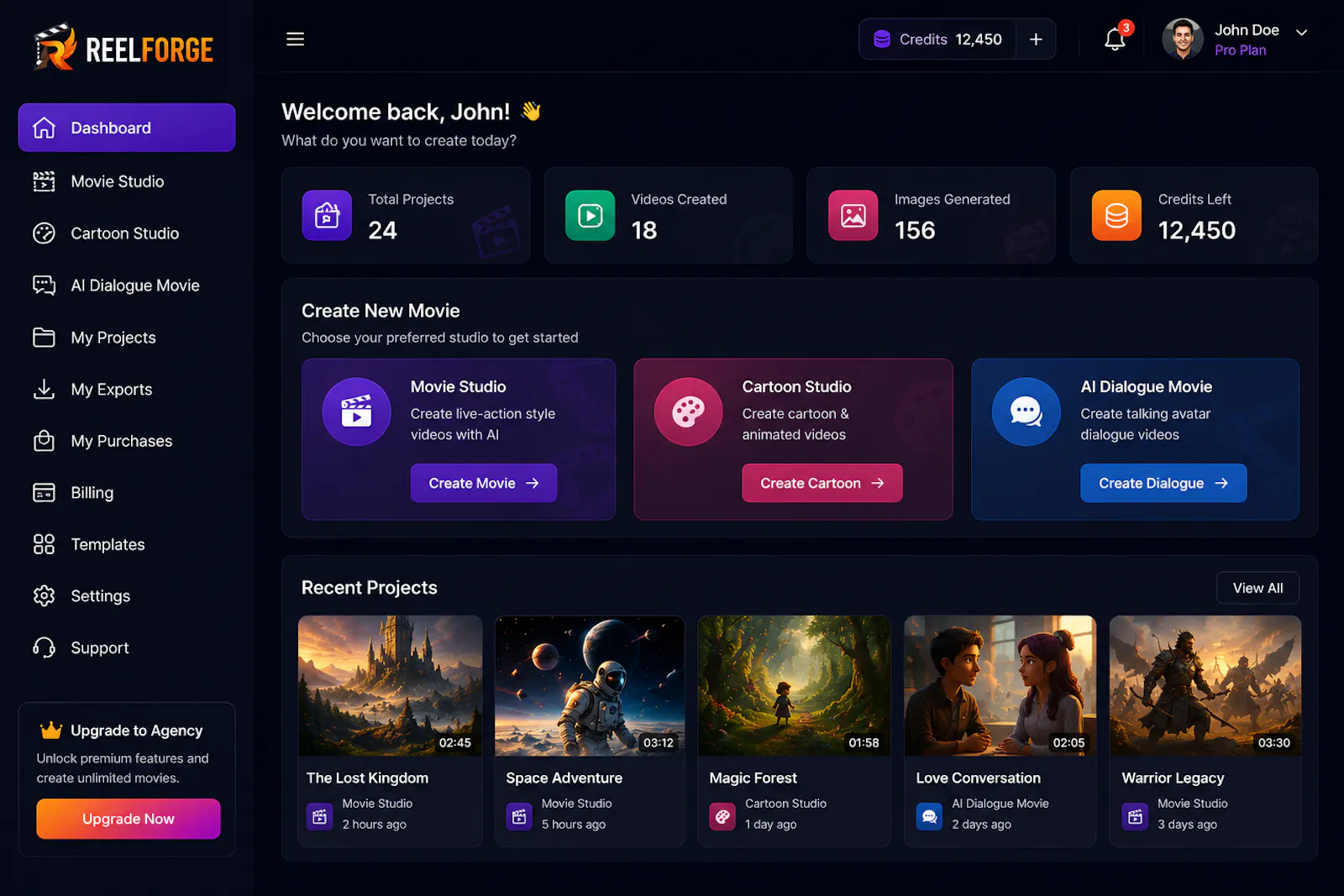Click the Total Projects "24" value
Screen dimensions: 1344x896
pyautogui.click(x=382, y=230)
